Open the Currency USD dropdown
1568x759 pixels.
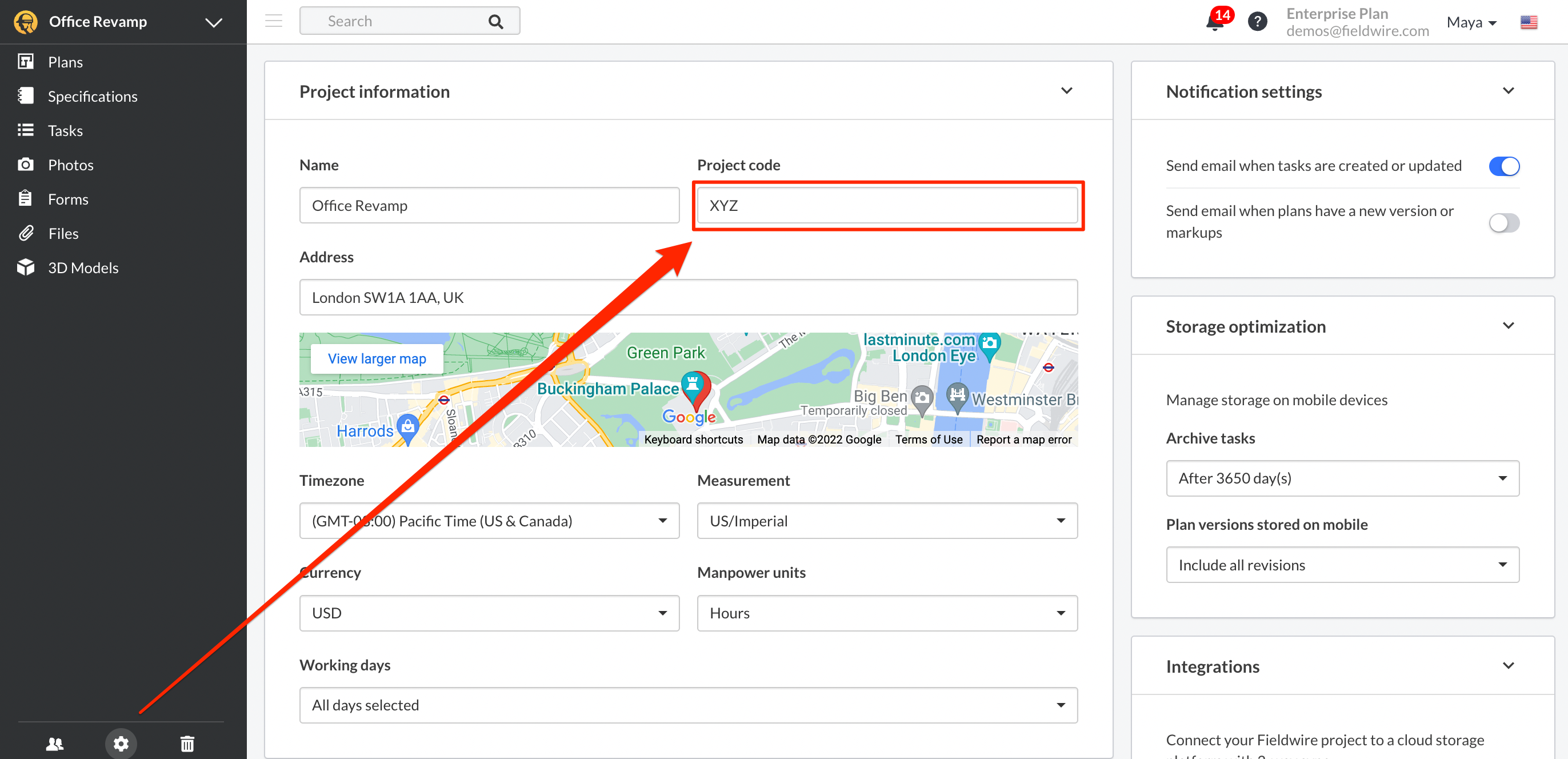(x=489, y=613)
